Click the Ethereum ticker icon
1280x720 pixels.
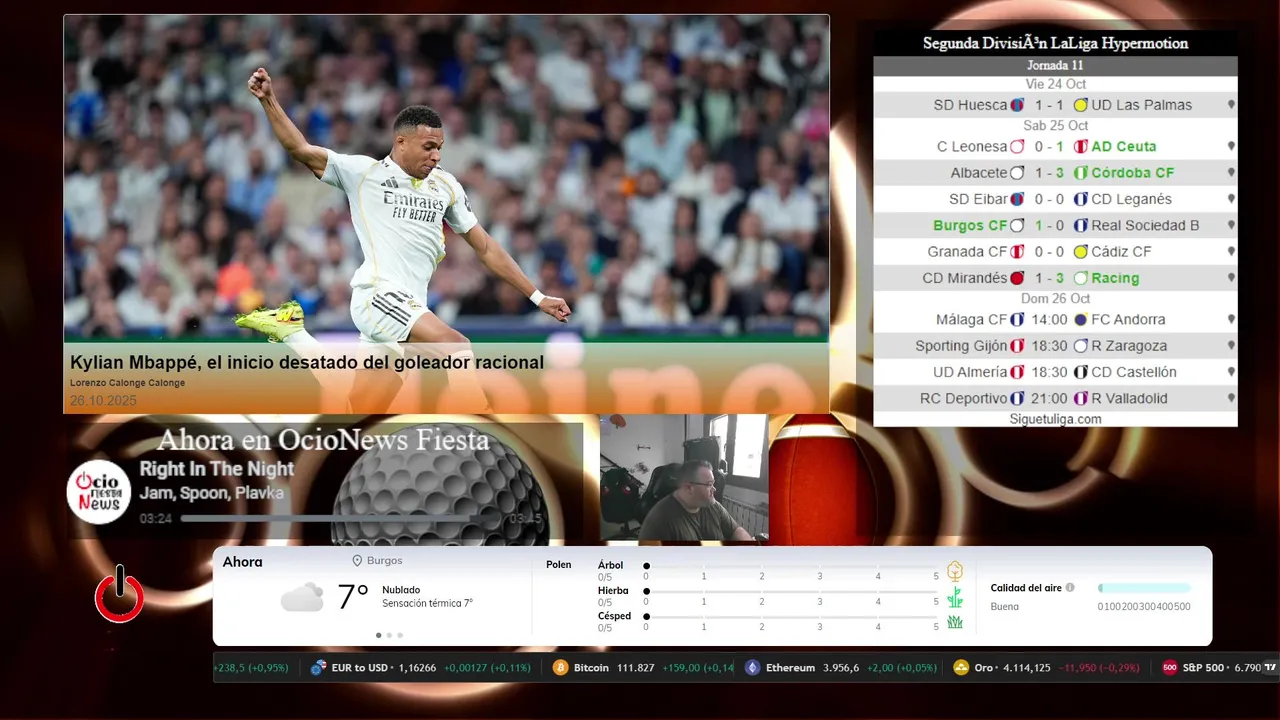752,668
